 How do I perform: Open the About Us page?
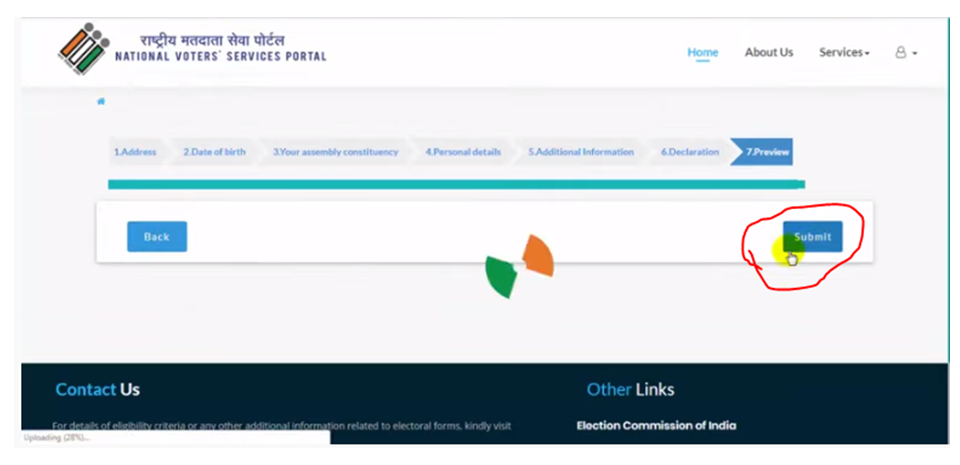(x=768, y=52)
